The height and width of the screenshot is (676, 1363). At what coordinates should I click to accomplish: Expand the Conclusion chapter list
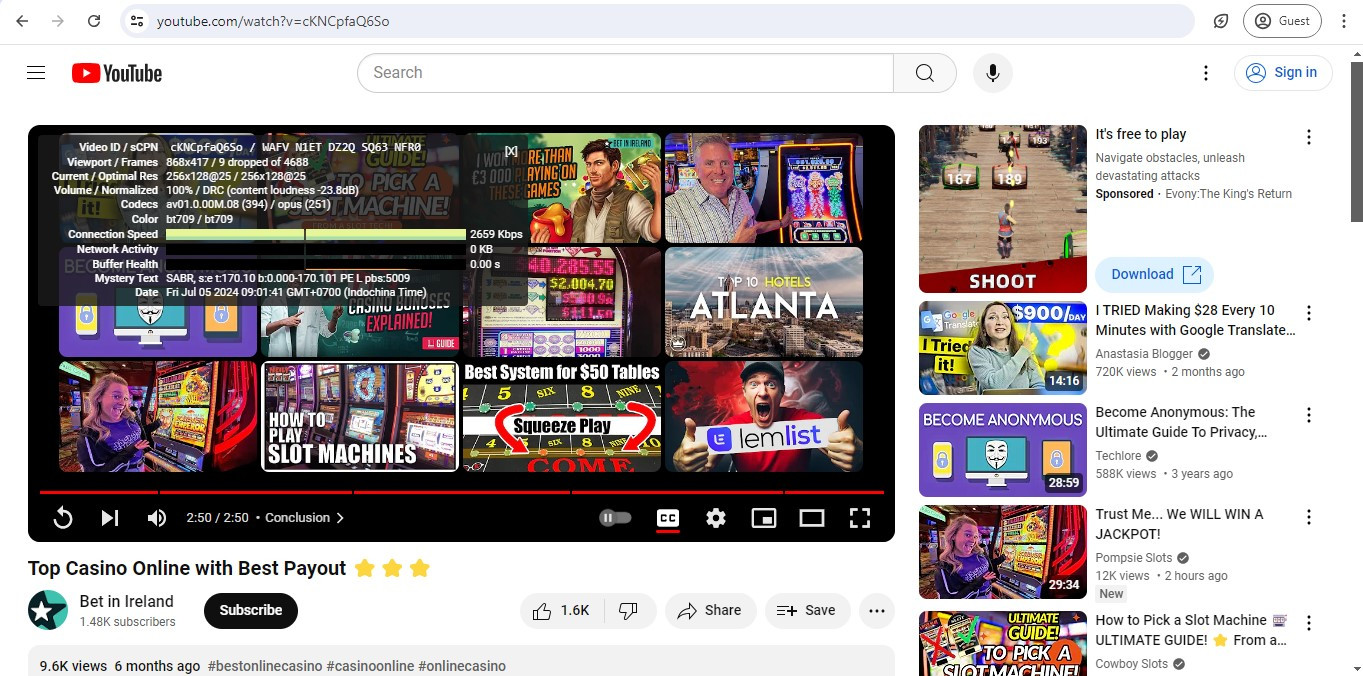[305, 518]
